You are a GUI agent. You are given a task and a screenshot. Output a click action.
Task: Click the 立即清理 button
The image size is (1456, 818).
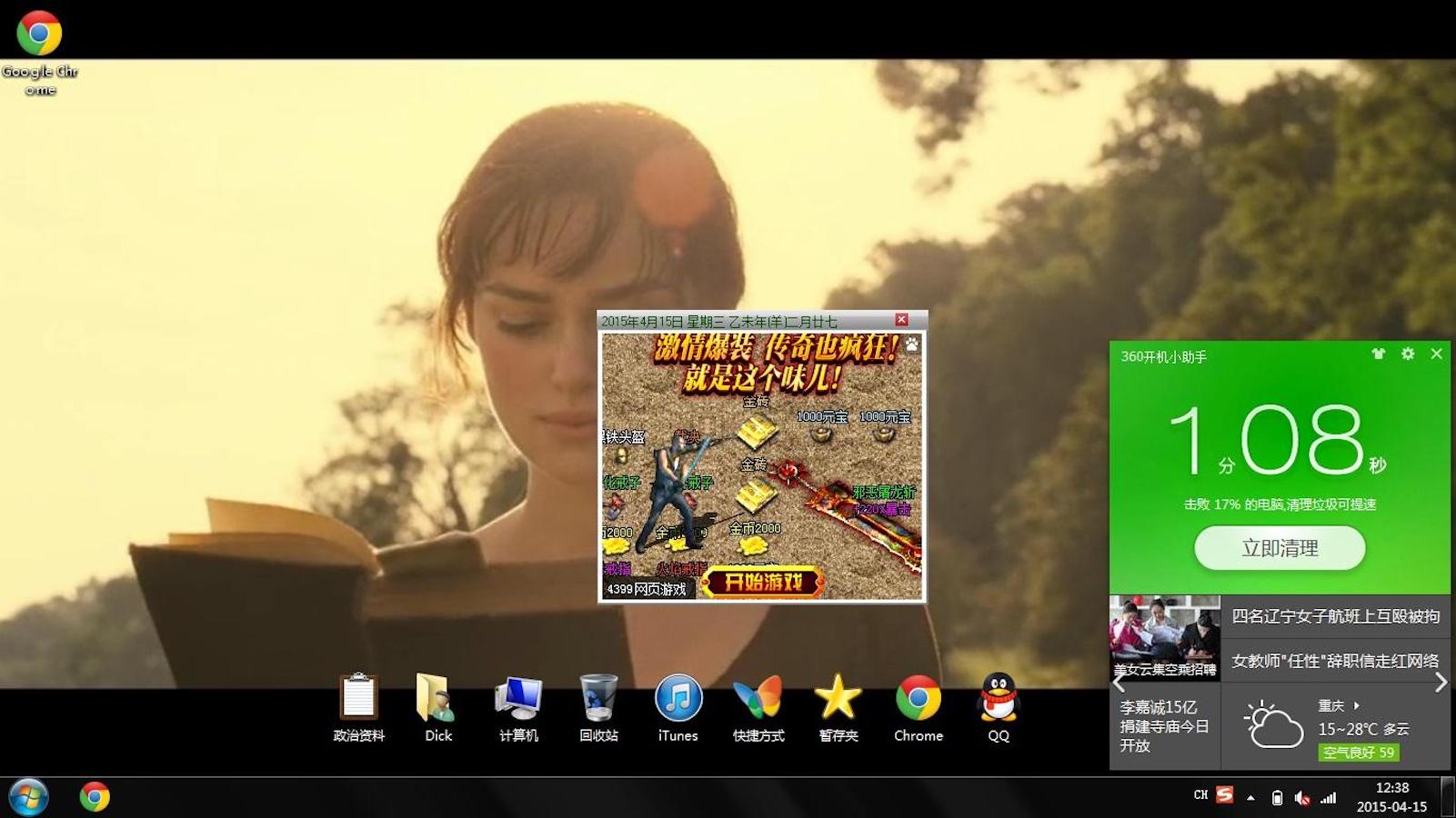click(x=1280, y=548)
